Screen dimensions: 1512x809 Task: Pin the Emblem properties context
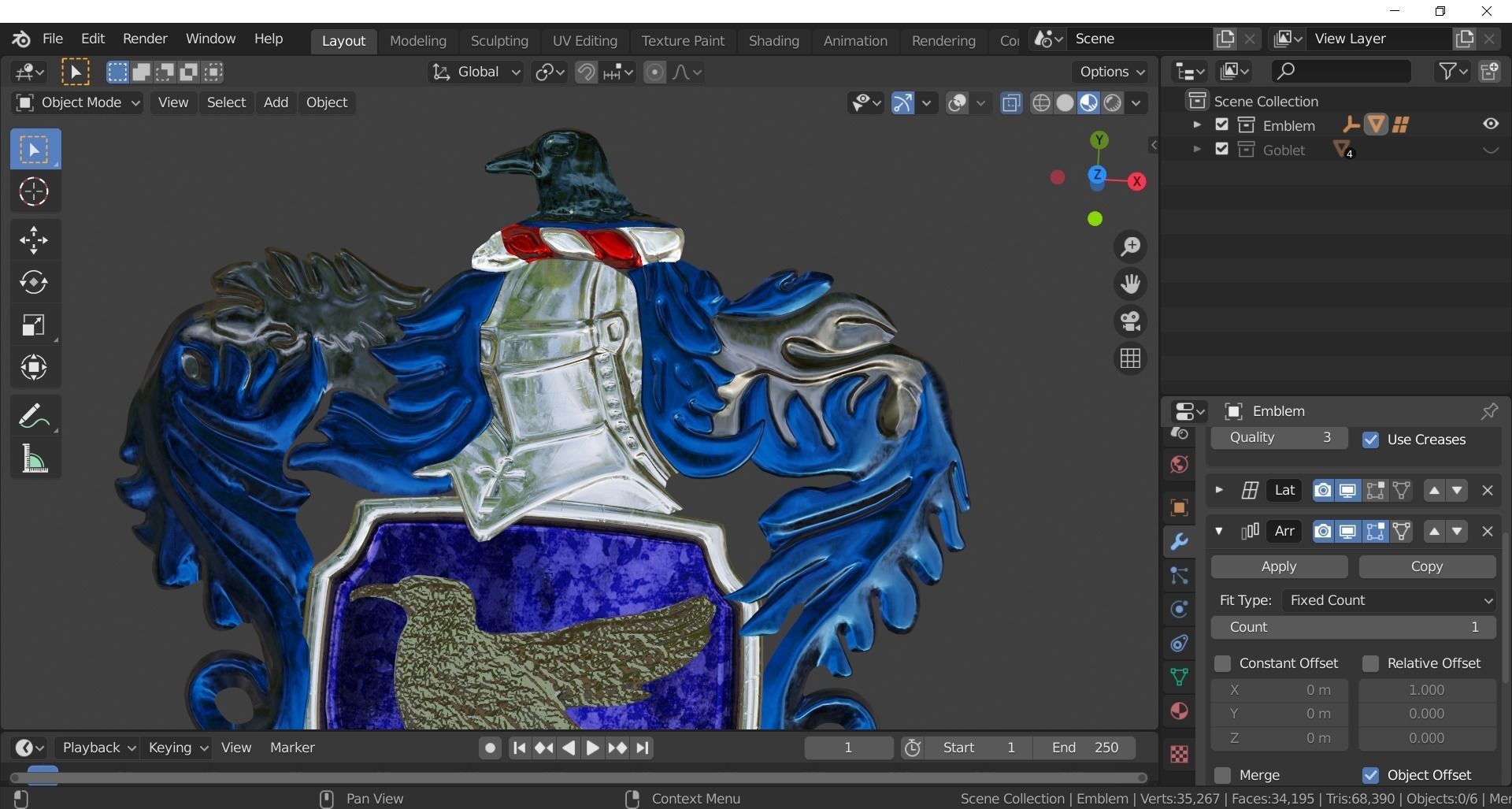1488,411
